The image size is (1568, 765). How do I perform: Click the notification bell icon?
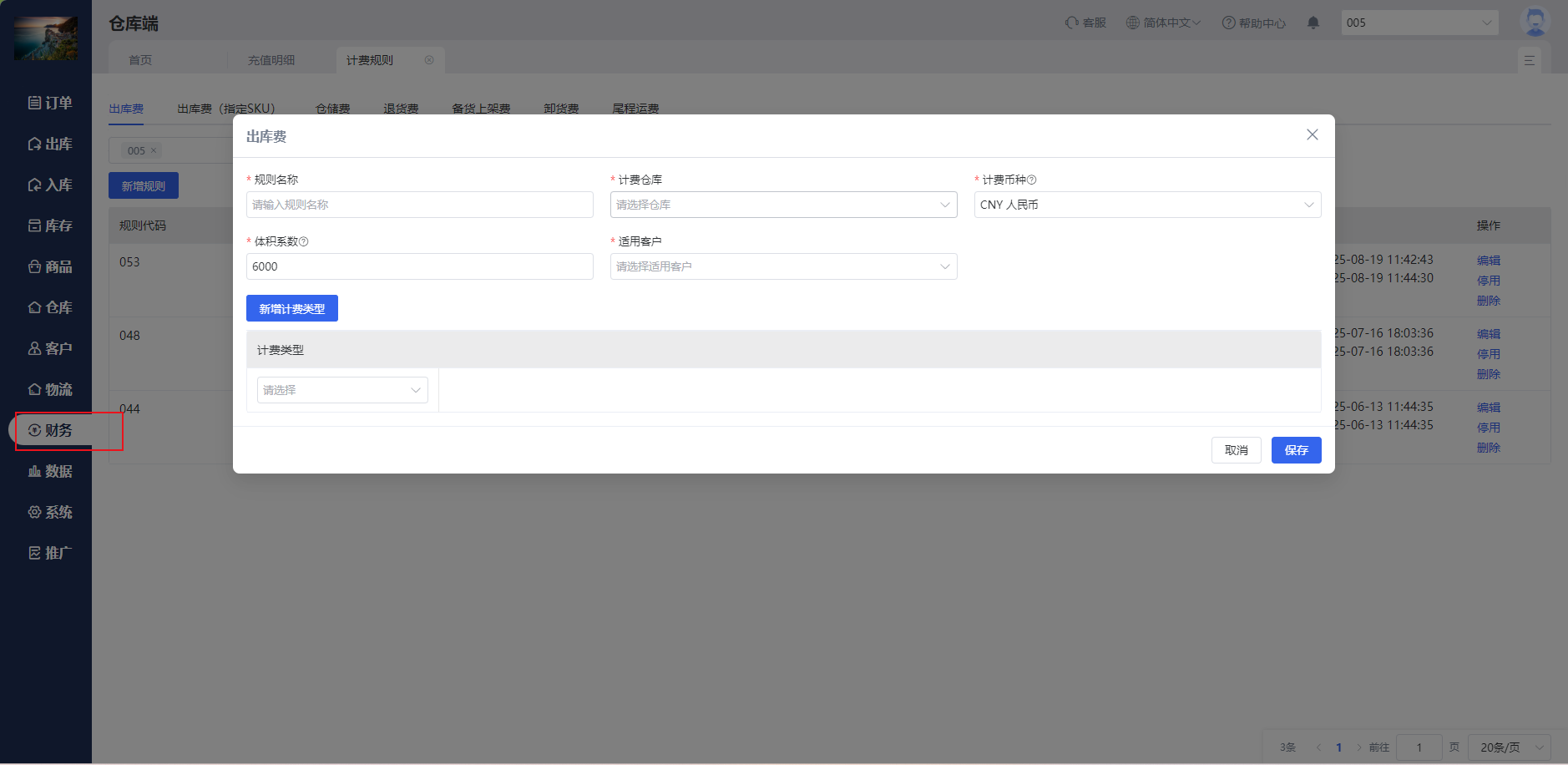(1313, 23)
